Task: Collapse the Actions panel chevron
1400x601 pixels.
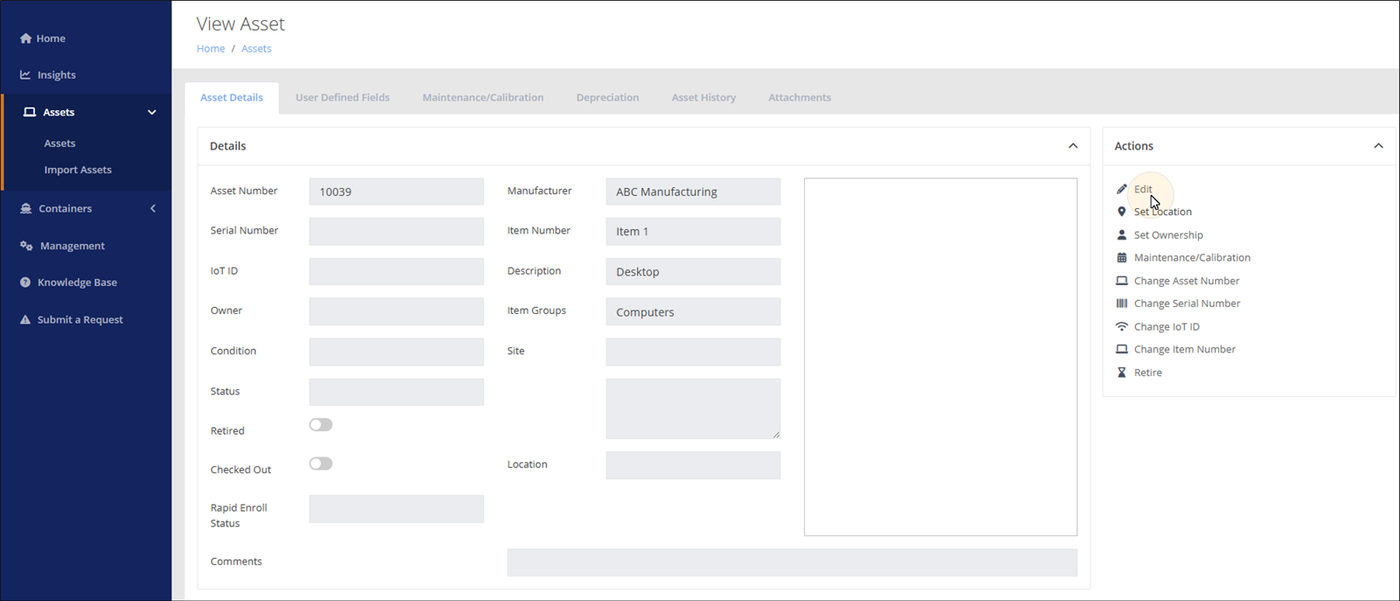Action: (1379, 146)
